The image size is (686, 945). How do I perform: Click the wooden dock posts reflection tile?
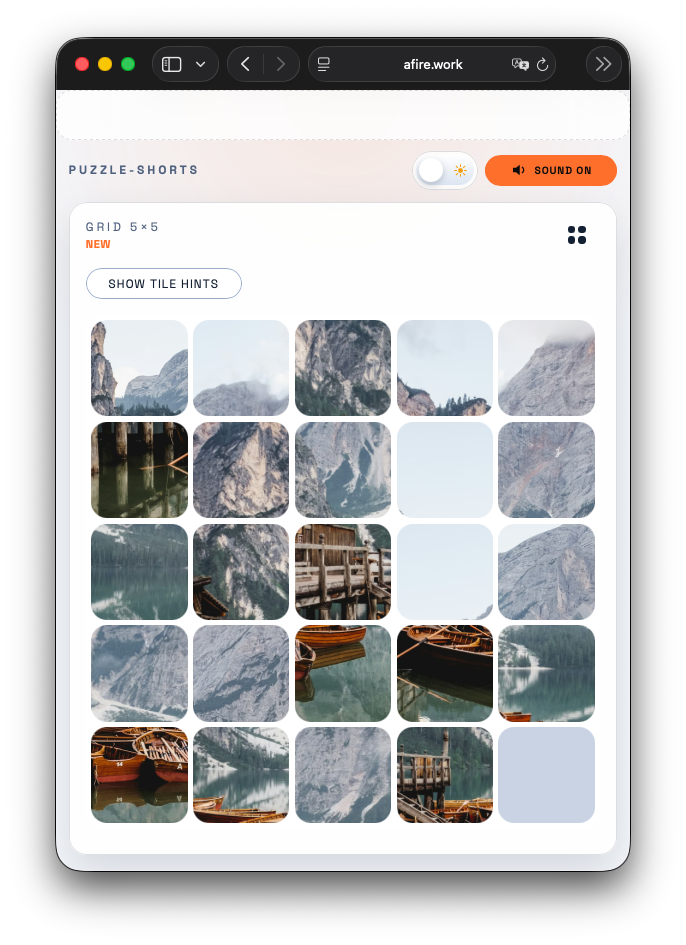point(139,470)
